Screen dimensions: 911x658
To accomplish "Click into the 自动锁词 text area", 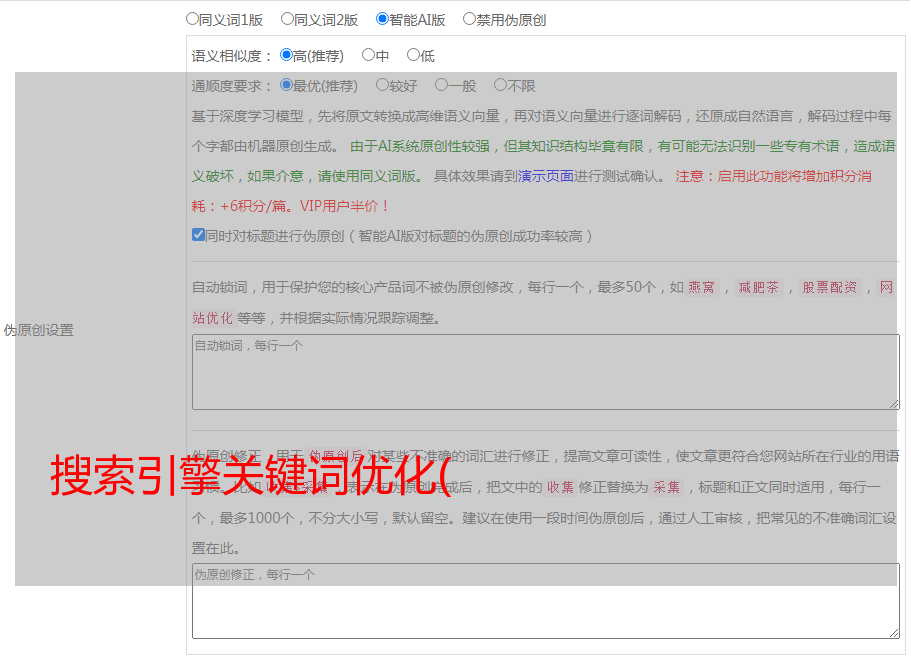I will (545, 371).
